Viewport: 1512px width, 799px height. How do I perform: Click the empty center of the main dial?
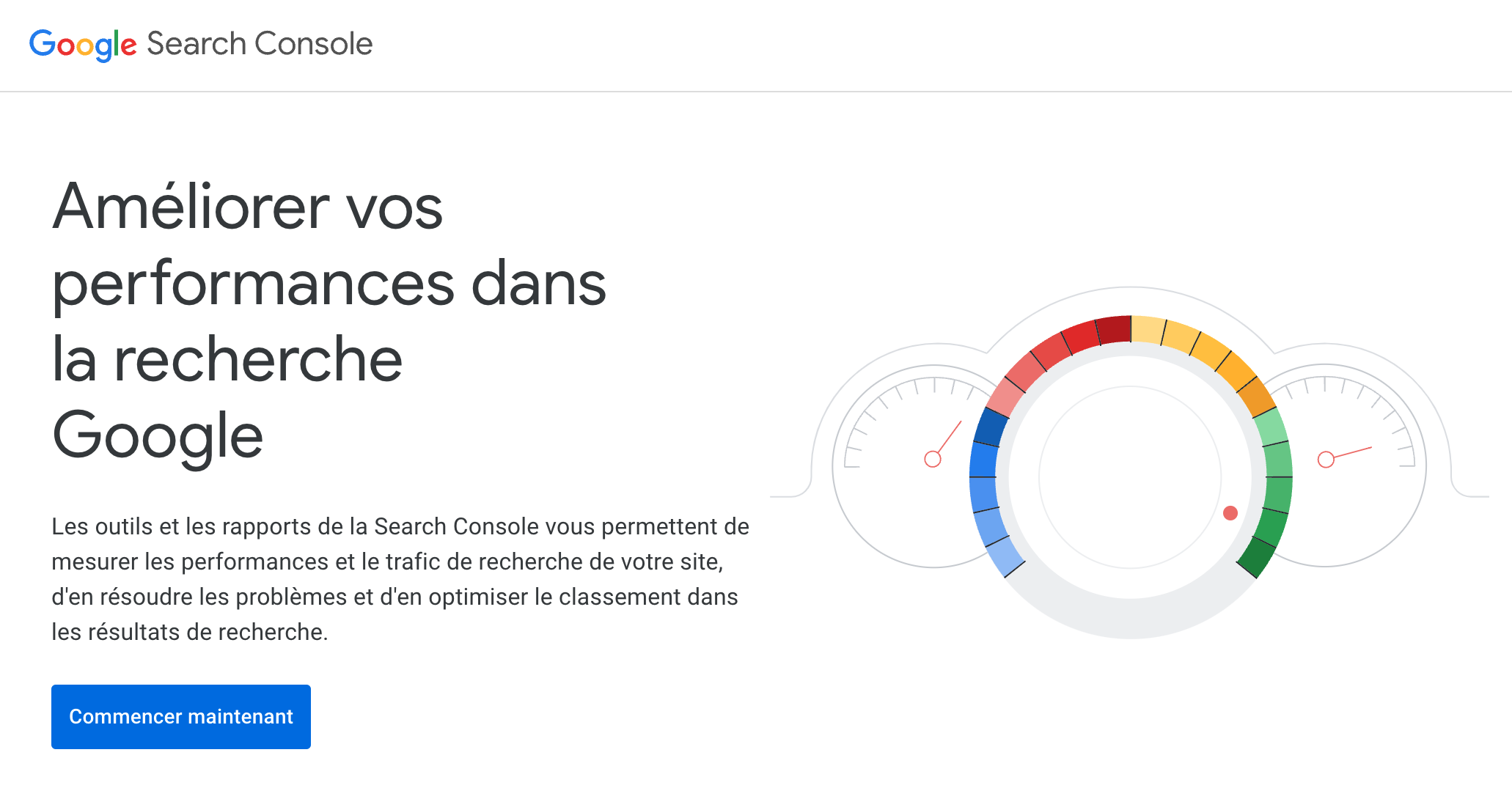point(1130,476)
